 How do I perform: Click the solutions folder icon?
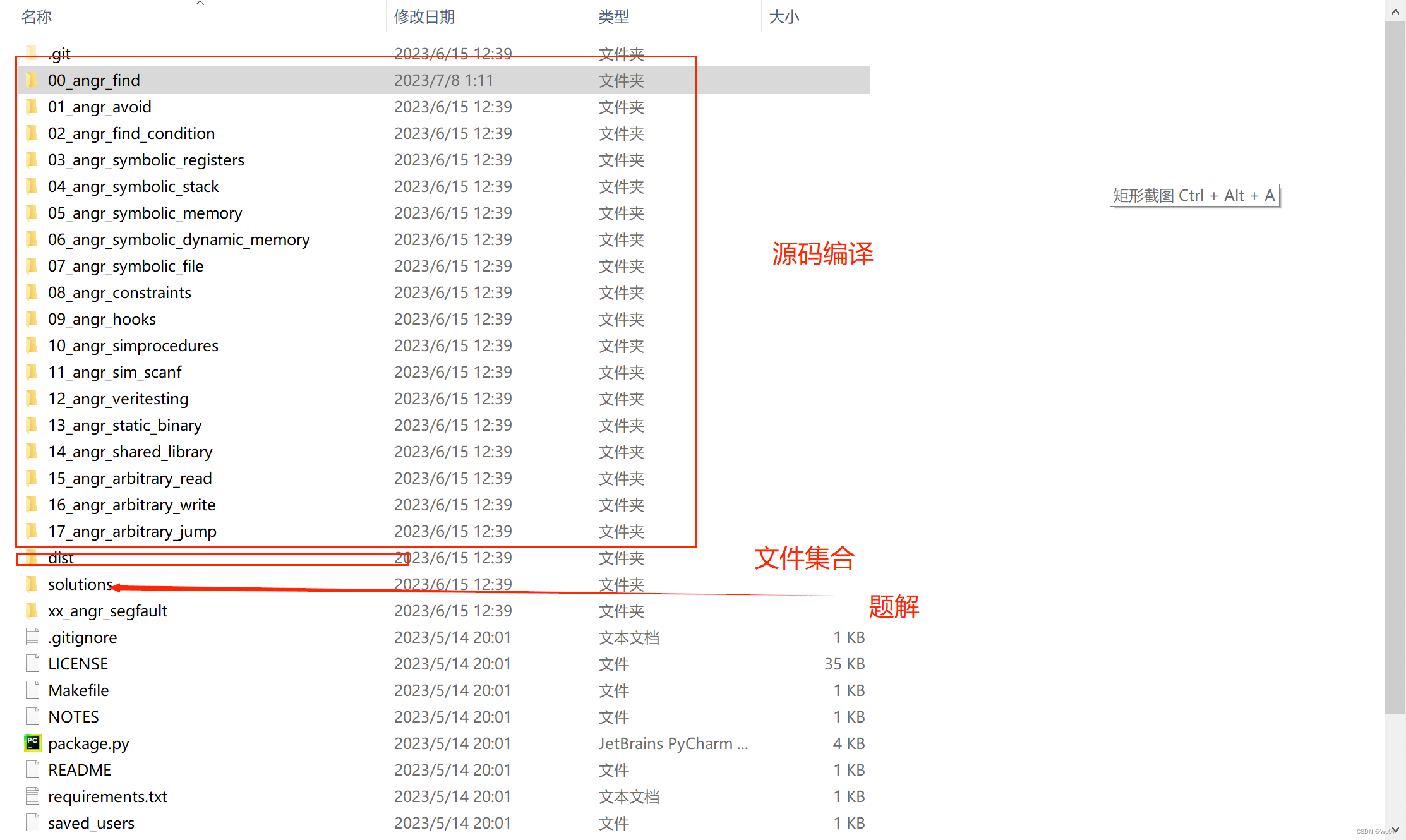[x=32, y=584]
